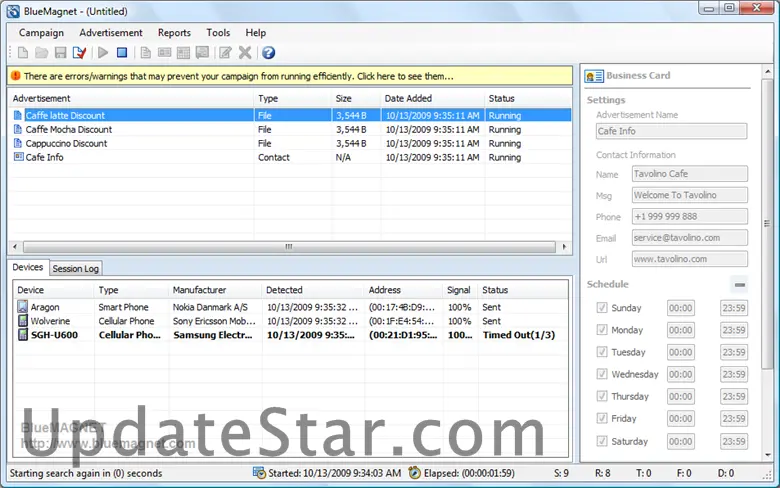Viewport: 780px width, 488px height.
Task: Open the Campaign menu
Action: point(41,33)
